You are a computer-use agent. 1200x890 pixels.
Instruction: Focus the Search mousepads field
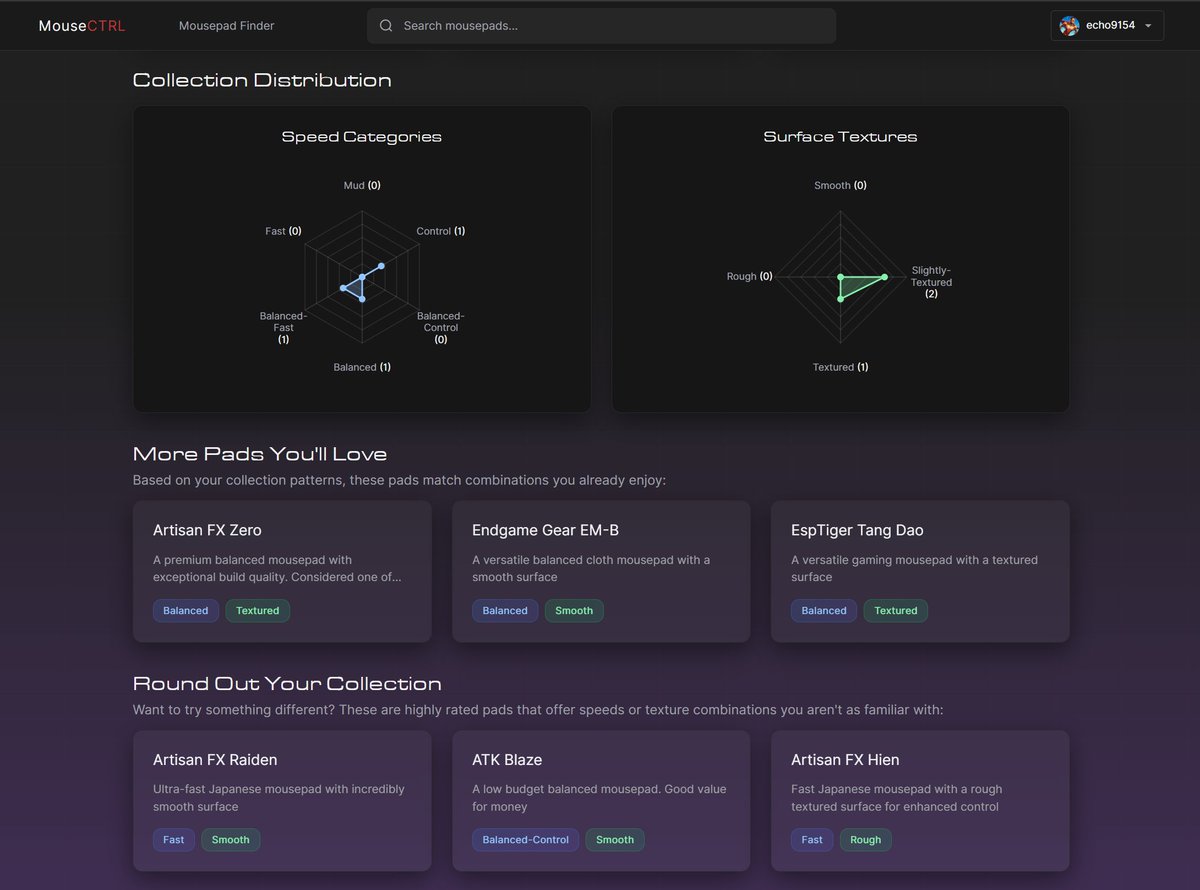[x=601, y=26]
